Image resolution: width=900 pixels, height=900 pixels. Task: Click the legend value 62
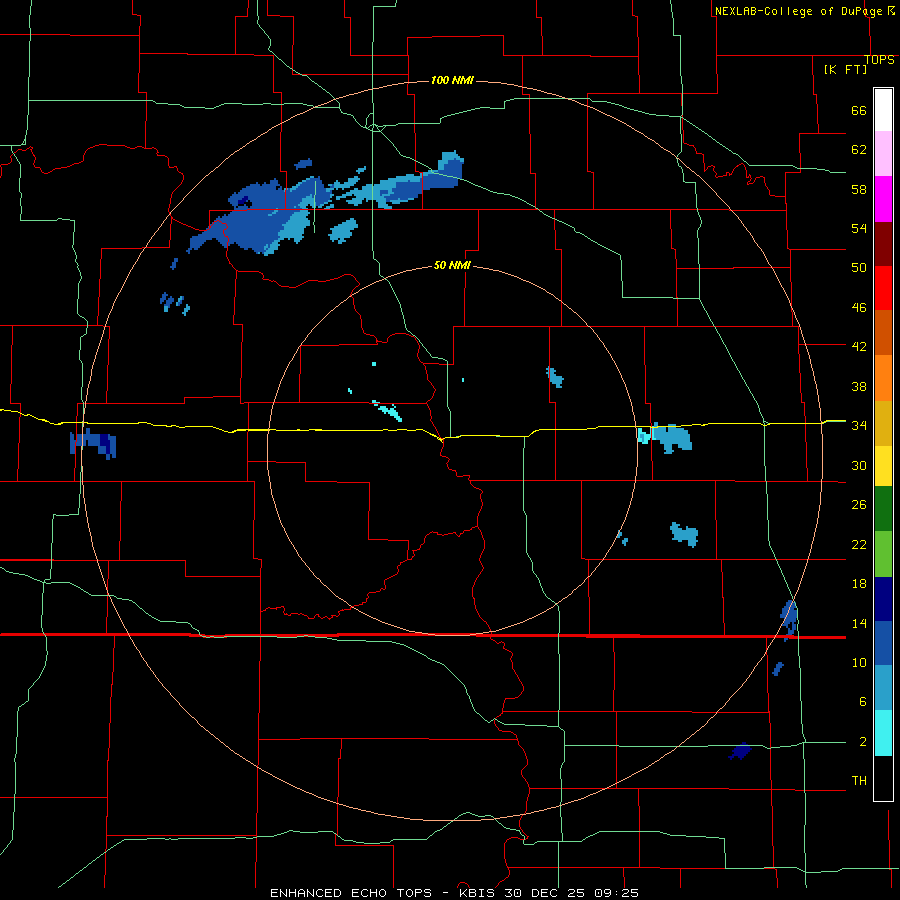tap(859, 150)
